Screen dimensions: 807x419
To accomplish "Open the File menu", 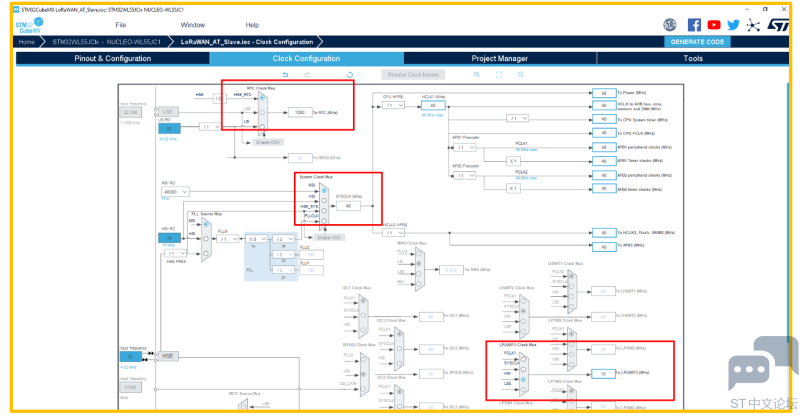I will coord(120,25).
